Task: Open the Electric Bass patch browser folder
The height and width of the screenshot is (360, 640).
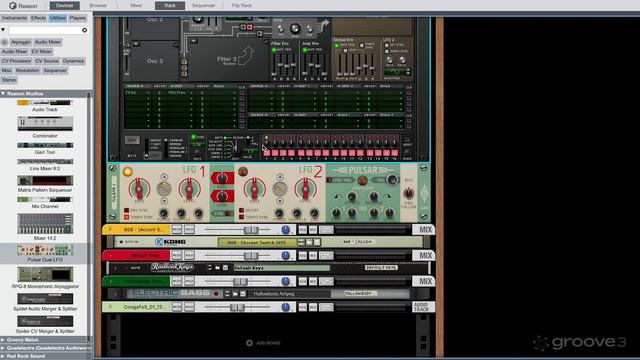Action: point(235,293)
